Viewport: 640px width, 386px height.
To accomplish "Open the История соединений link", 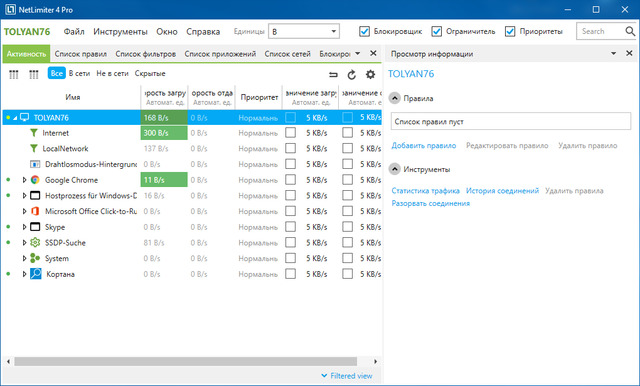I will pos(502,191).
